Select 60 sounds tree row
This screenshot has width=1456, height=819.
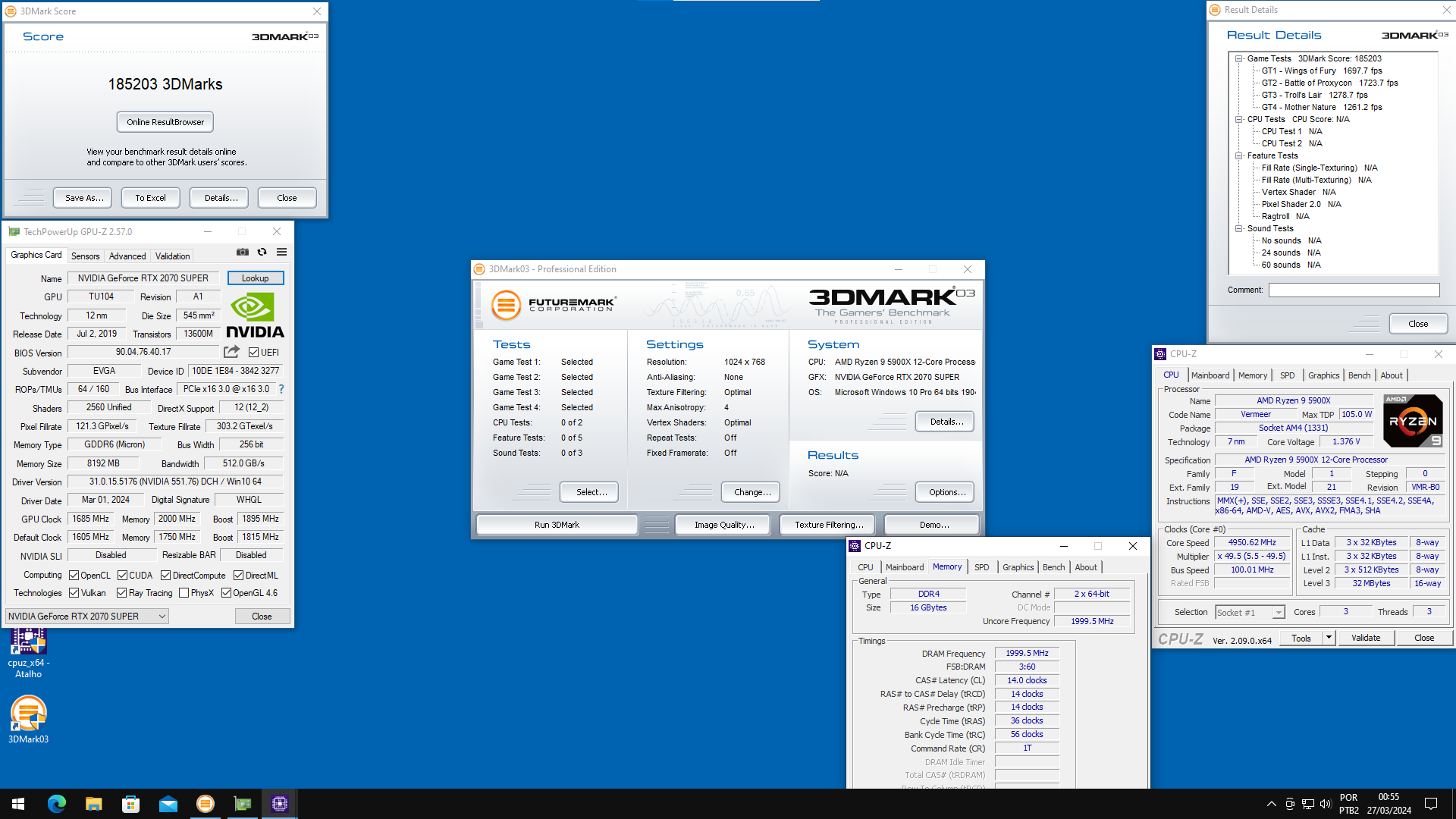tap(1291, 265)
